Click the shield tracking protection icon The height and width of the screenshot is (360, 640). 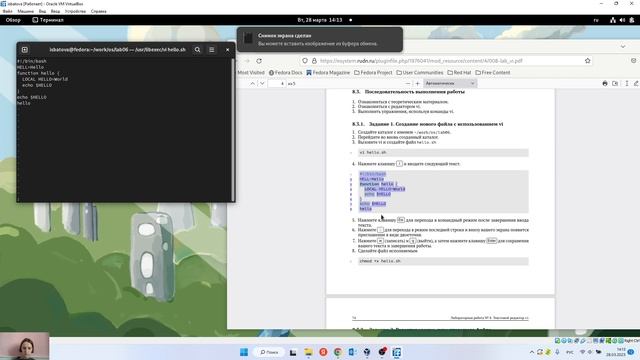click(305, 61)
